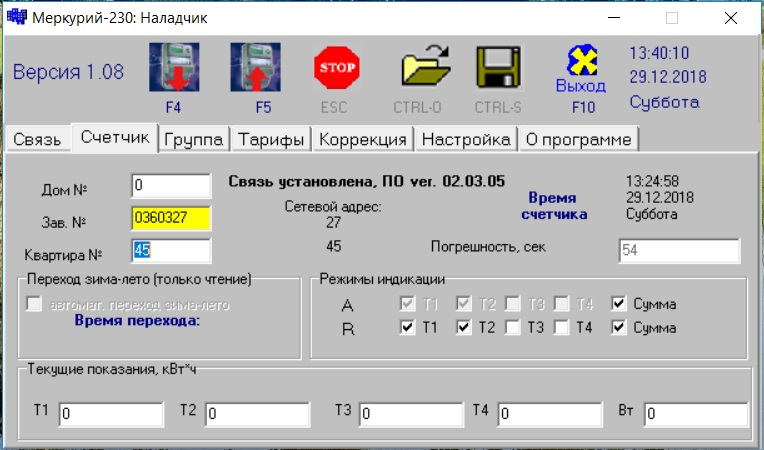
Task: Click the yellow Зав. № field
Action: pos(171,218)
